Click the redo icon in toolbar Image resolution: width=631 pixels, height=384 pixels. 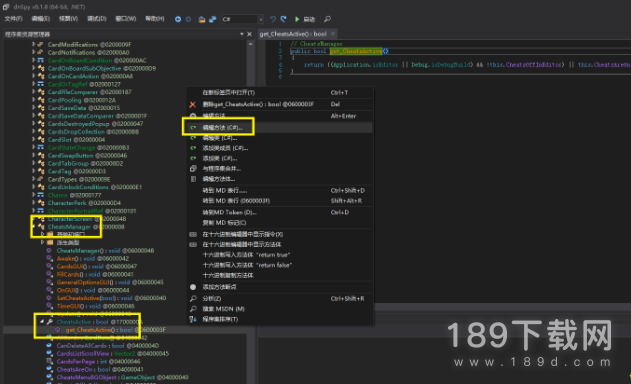[284, 19]
